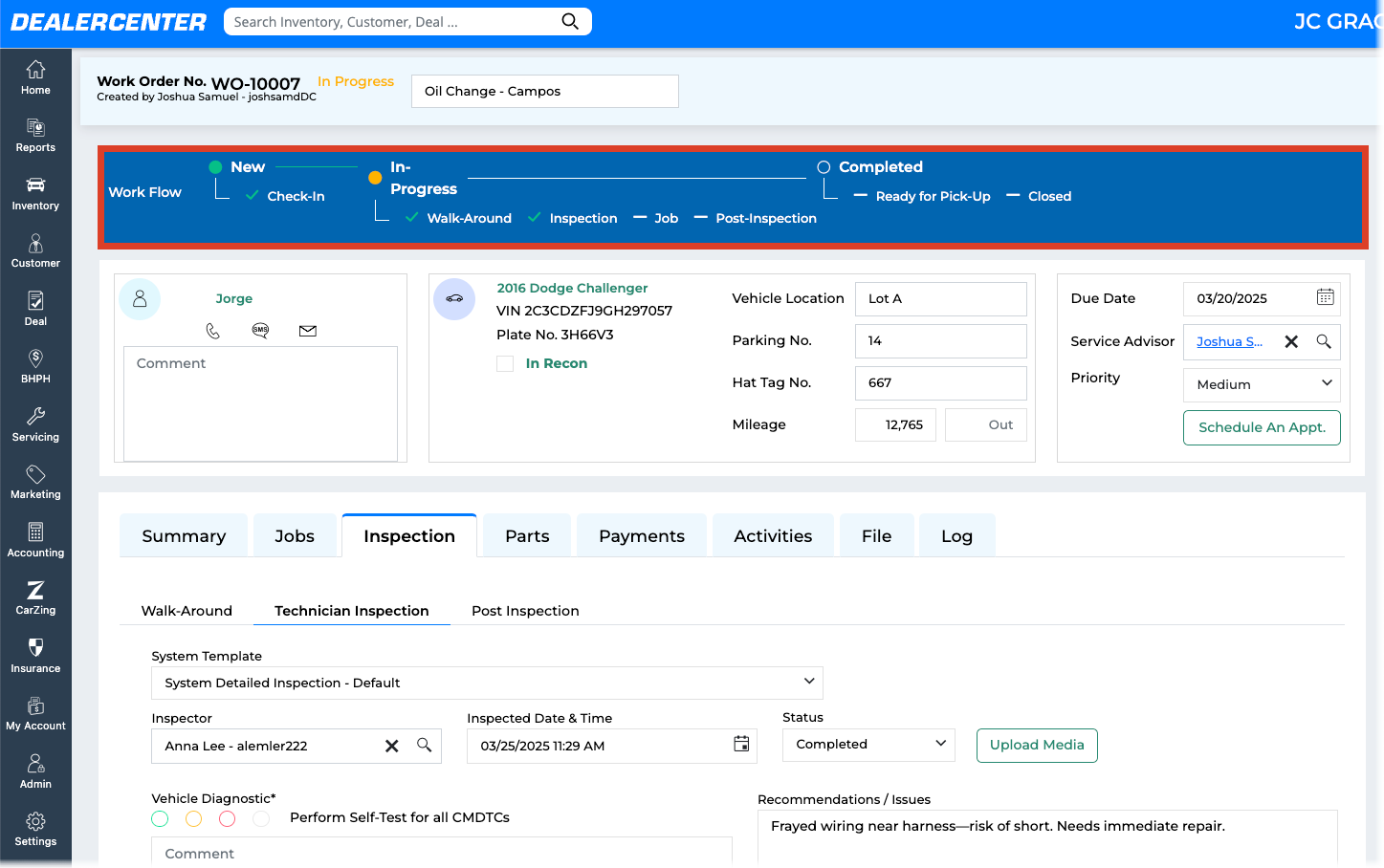Open the Insurance section
This screenshot has height=868, width=1384.
pos(35,656)
